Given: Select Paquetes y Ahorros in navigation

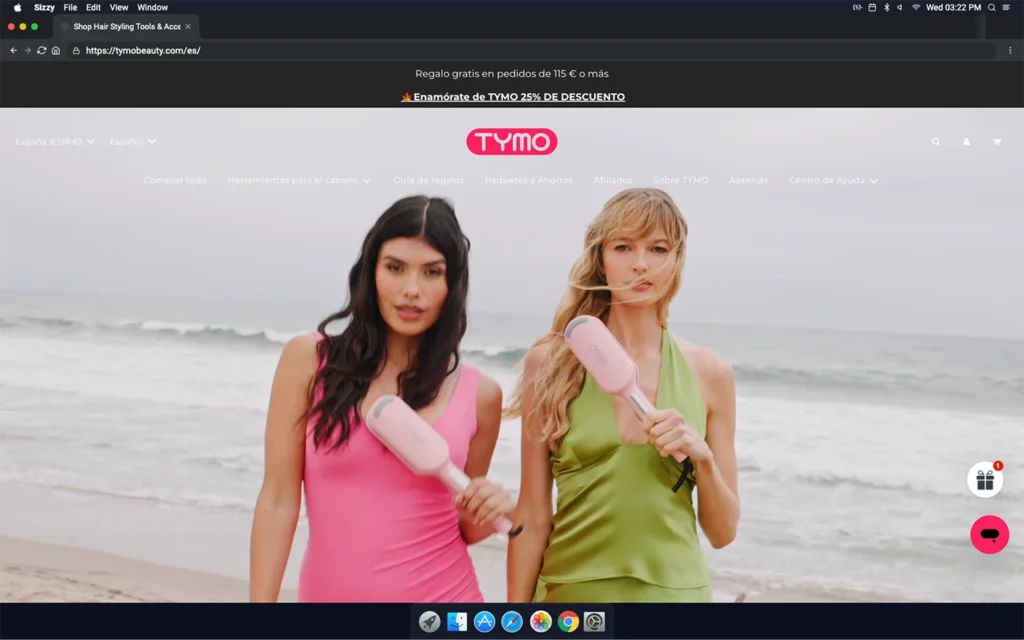Looking at the screenshot, I should 529,181.
